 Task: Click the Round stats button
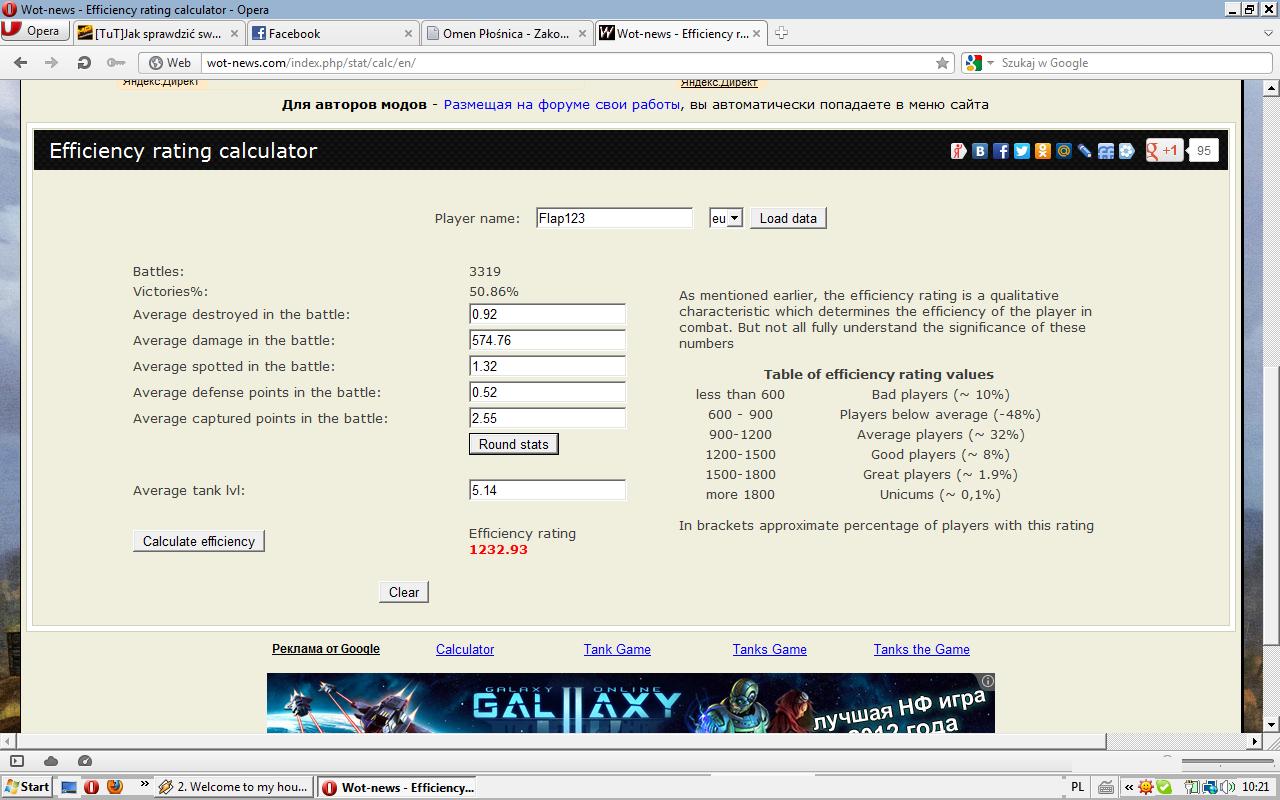(513, 444)
